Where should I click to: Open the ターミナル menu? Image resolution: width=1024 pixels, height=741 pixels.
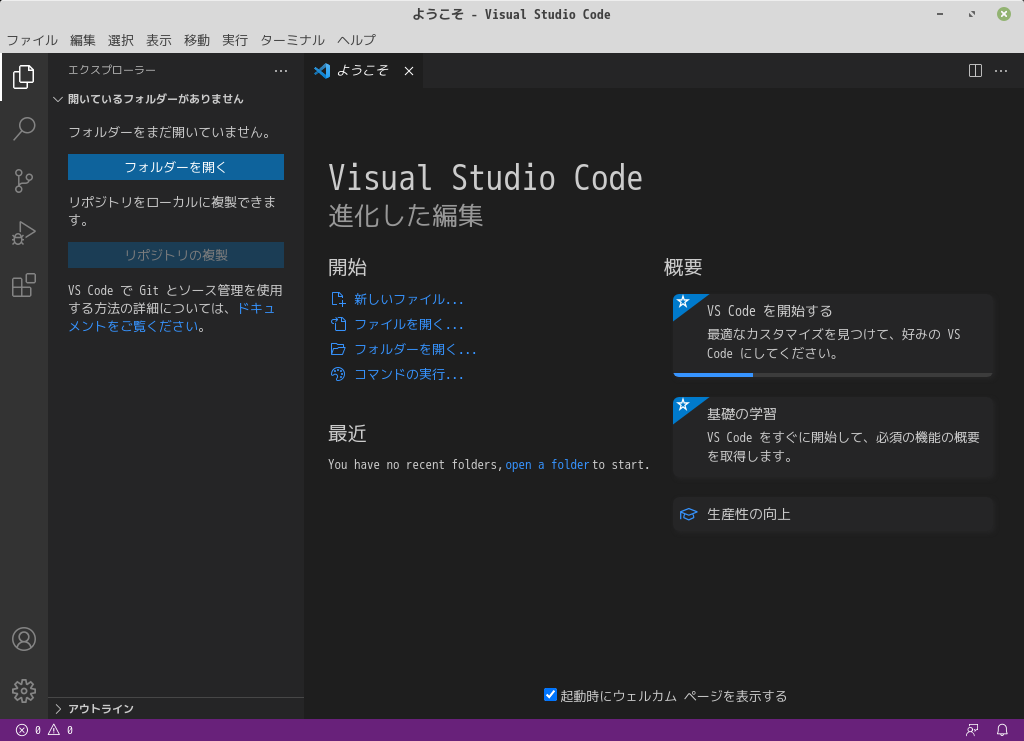(293, 40)
